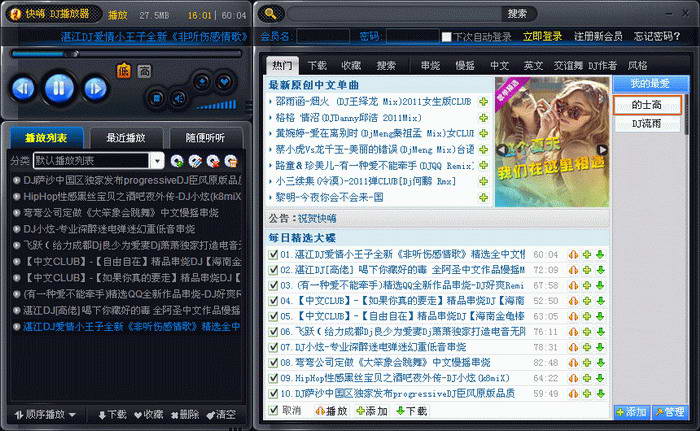Click the 添加 button under favorites
The image size is (700, 431).
[632, 412]
